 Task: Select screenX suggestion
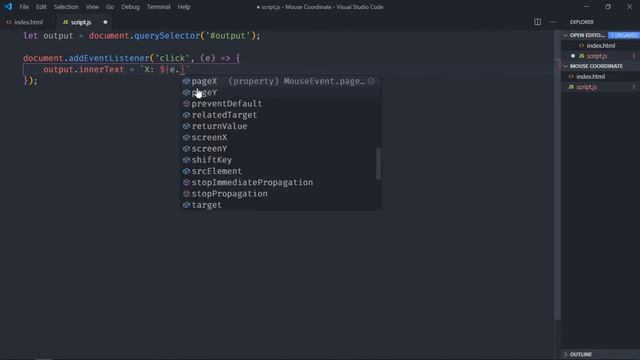point(209,138)
